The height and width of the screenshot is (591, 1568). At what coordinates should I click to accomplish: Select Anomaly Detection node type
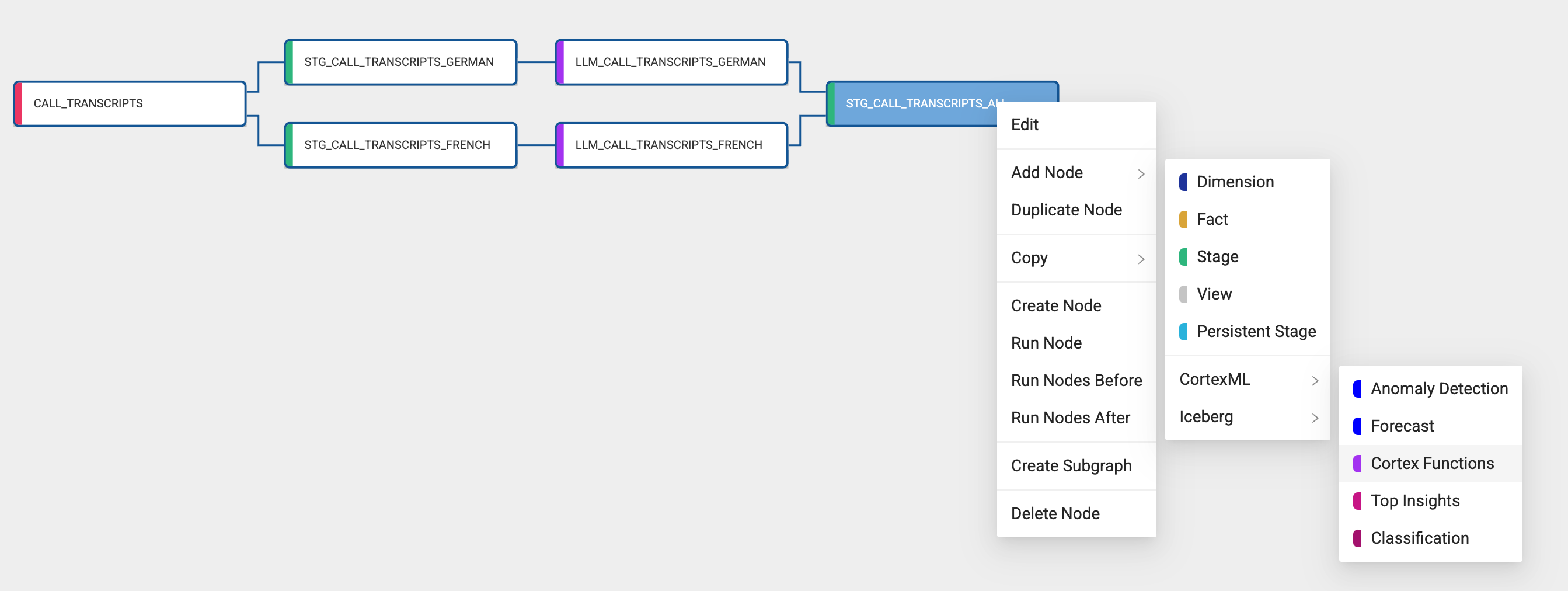point(1430,389)
